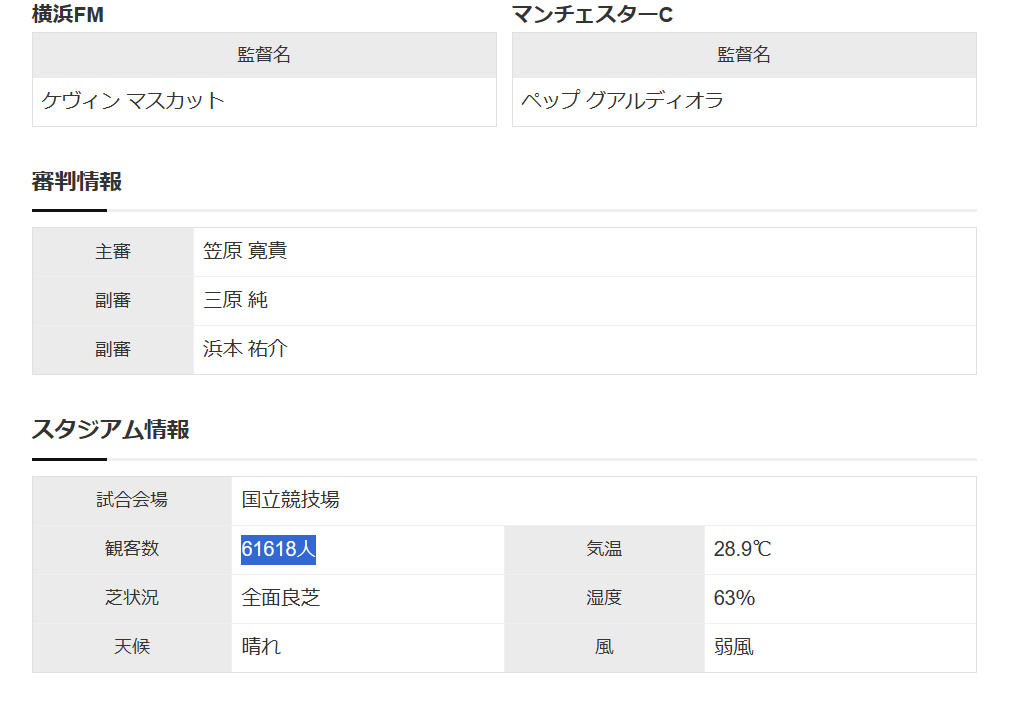Click the 試合会場 row label
The width and height of the screenshot is (1014, 703).
tap(132, 500)
